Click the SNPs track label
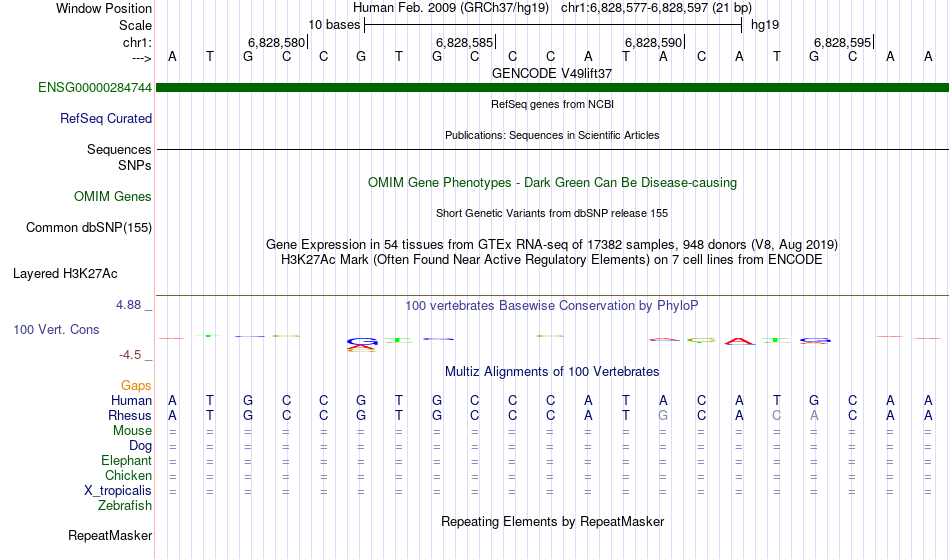 click(x=135, y=165)
